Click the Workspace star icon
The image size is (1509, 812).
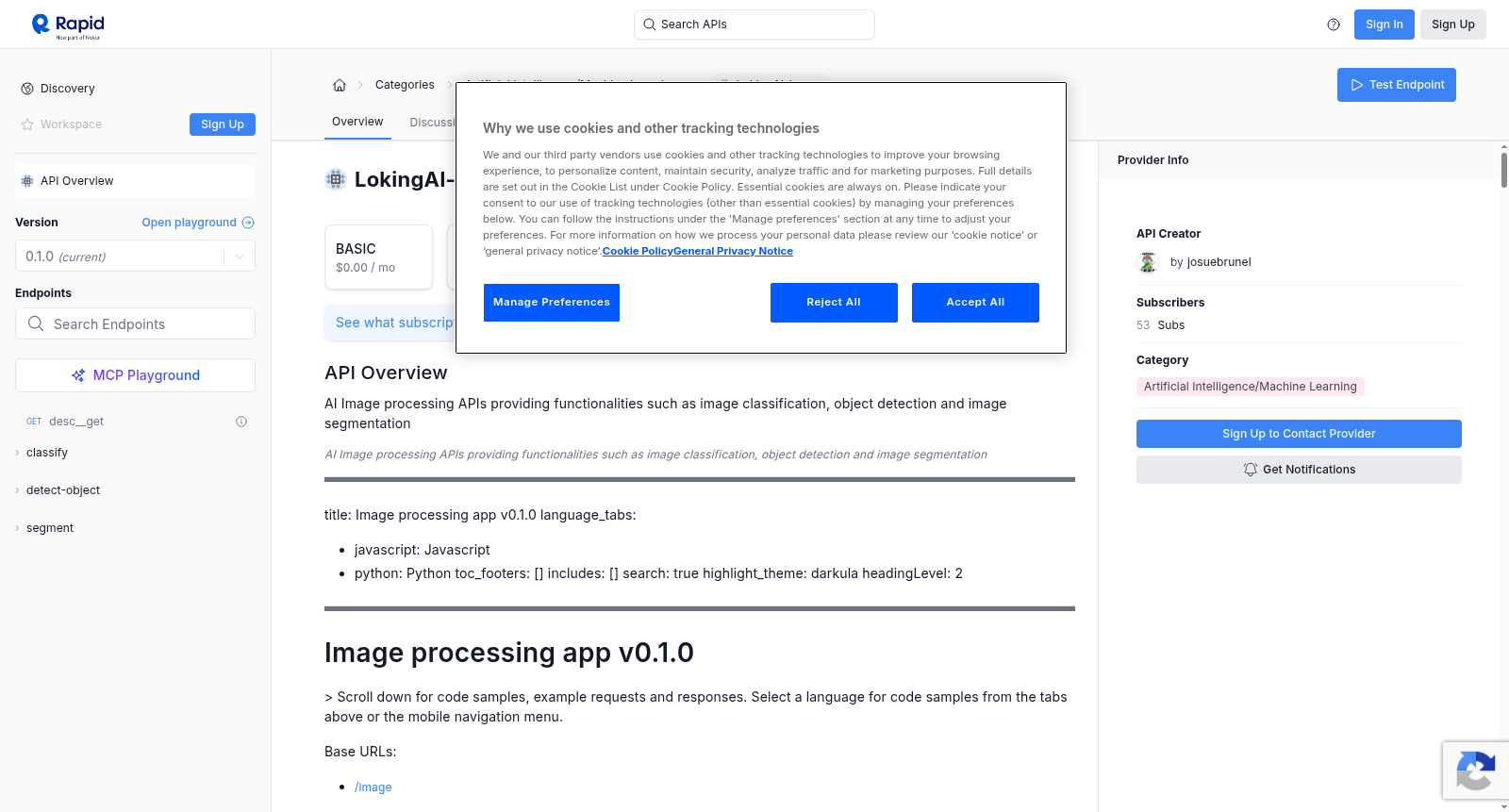[x=27, y=124]
